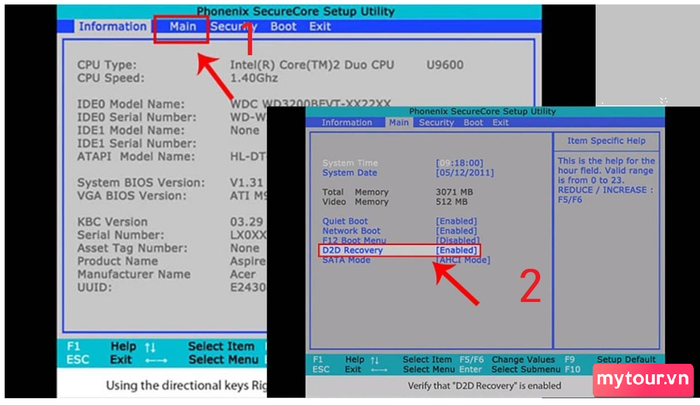Toggle the Quiet Boot [Enabled] value

coord(456,221)
